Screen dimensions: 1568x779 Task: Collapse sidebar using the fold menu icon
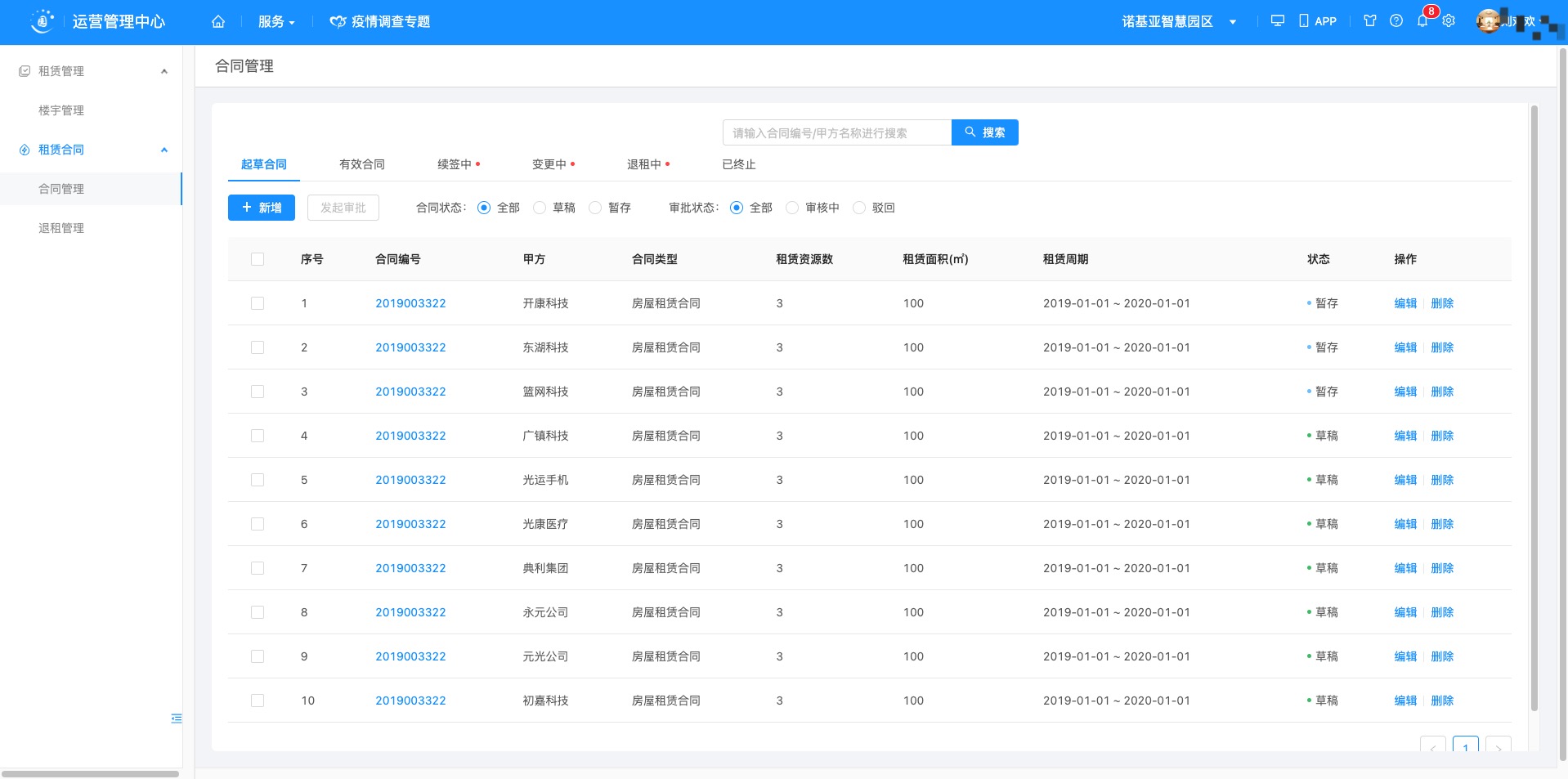[176, 719]
